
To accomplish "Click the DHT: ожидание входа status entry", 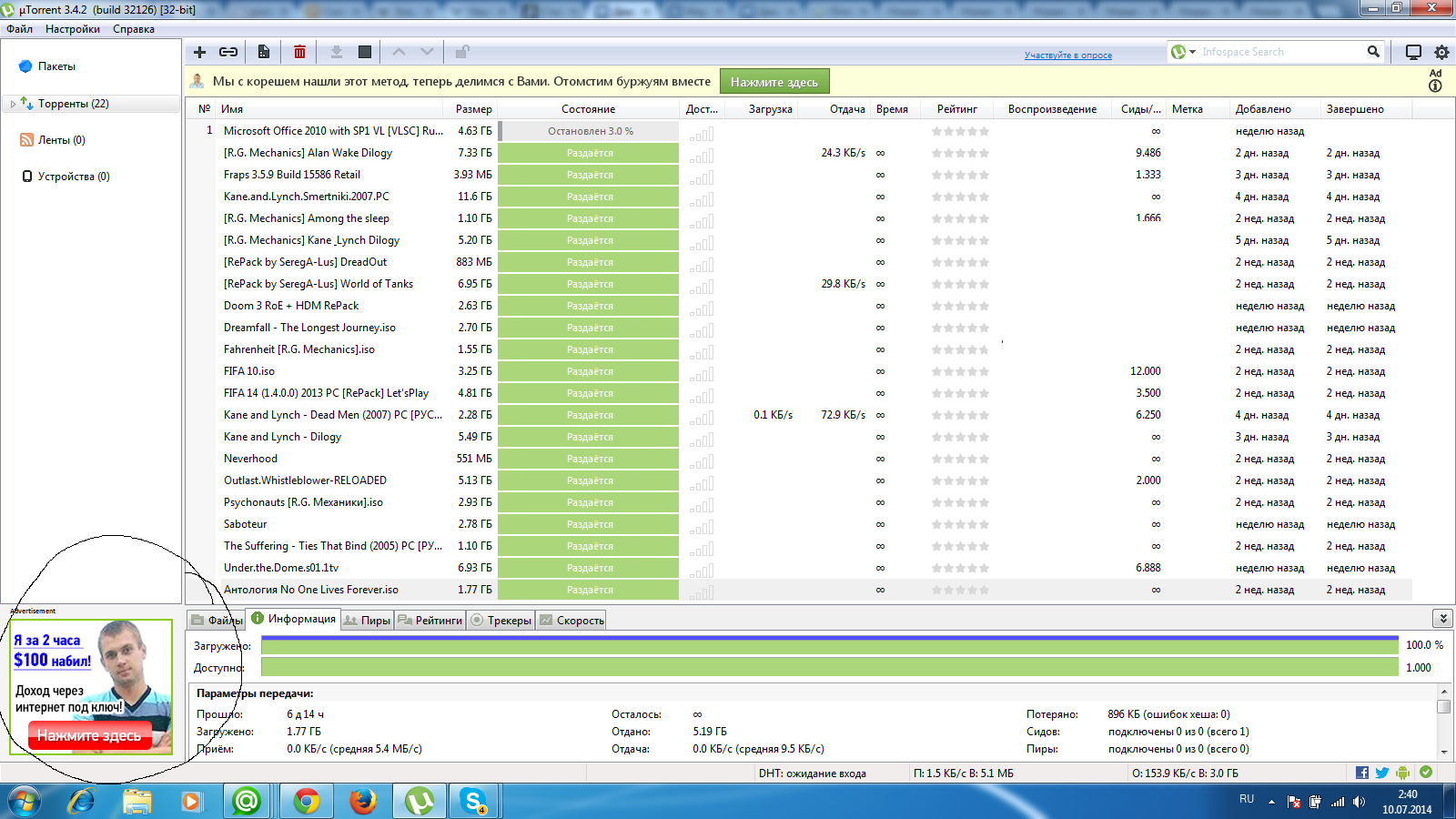I will [x=813, y=773].
